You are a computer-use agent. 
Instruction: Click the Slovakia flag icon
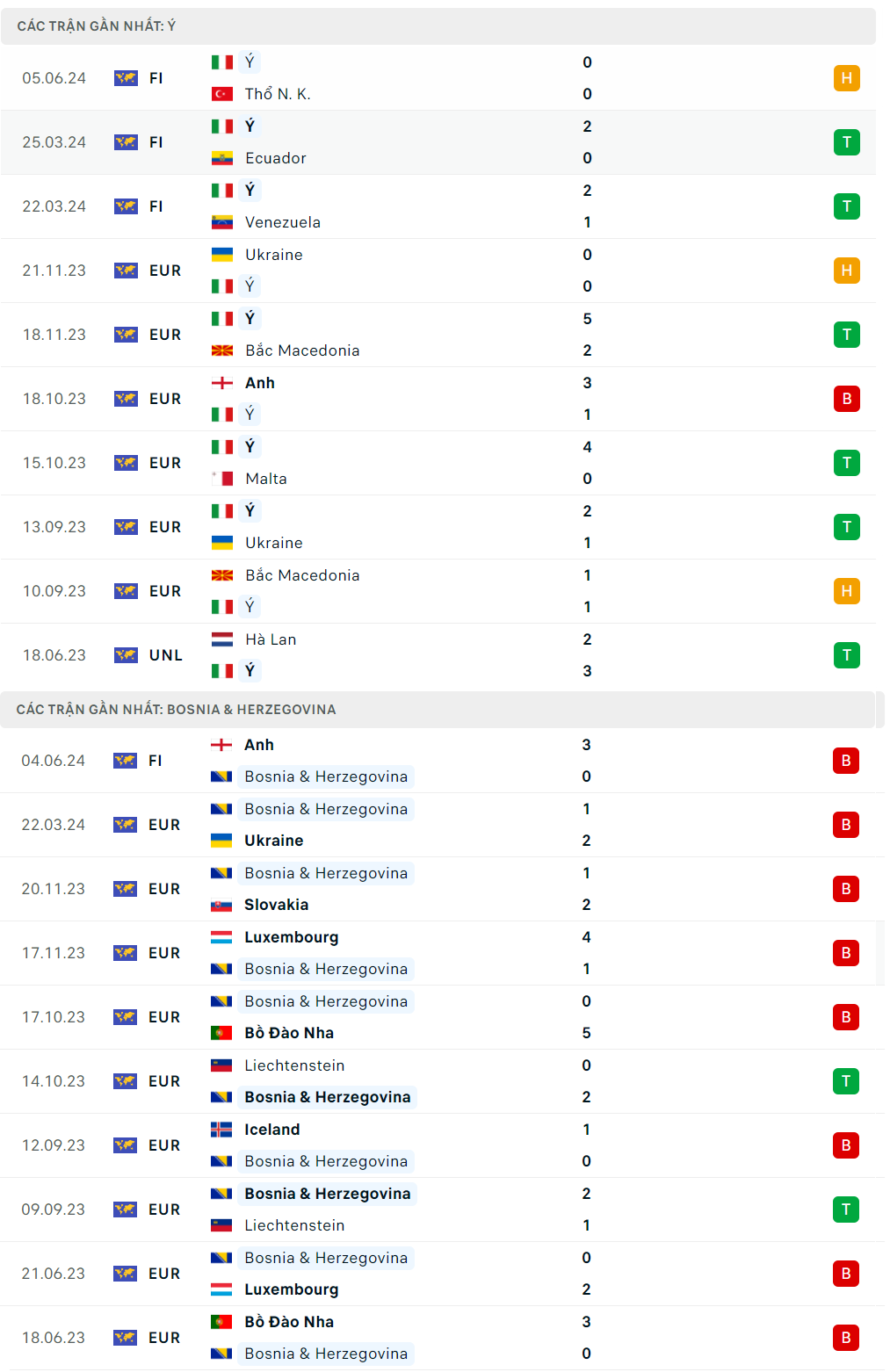tap(221, 905)
